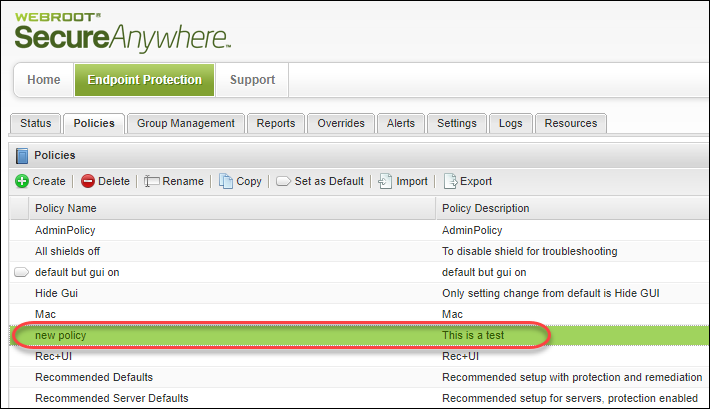Click 'To disable shield for troubleshooting' description
This screenshot has width=710, height=409.
[530, 251]
